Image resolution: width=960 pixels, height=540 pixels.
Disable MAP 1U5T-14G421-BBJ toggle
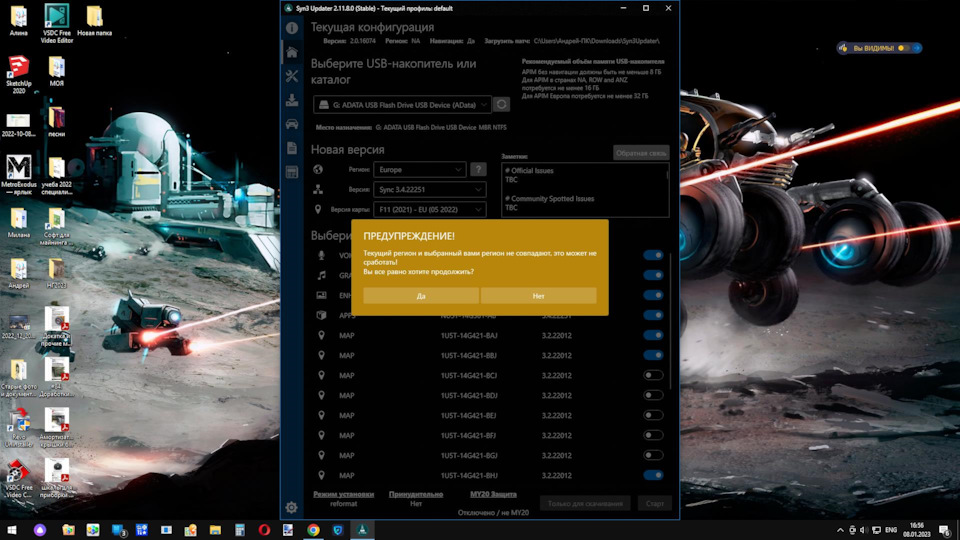pyautogui.click(x=653, y=355)
